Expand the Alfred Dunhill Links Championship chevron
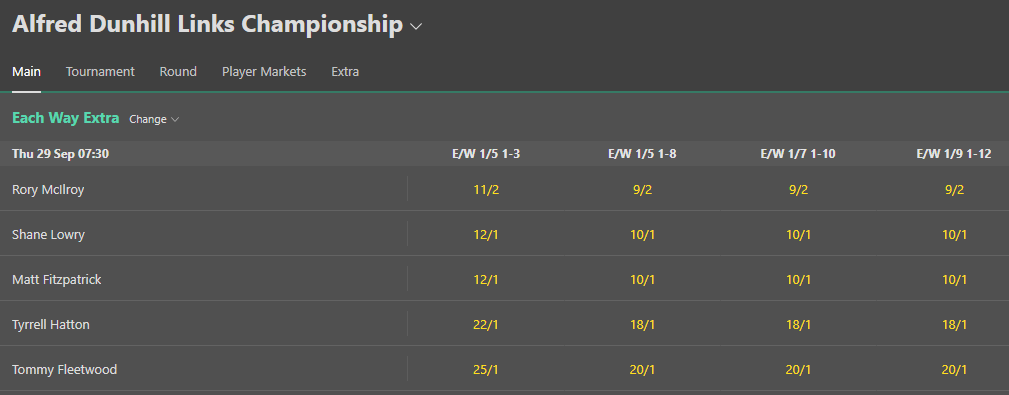The image size is (1009, 395). coord(416,26)
